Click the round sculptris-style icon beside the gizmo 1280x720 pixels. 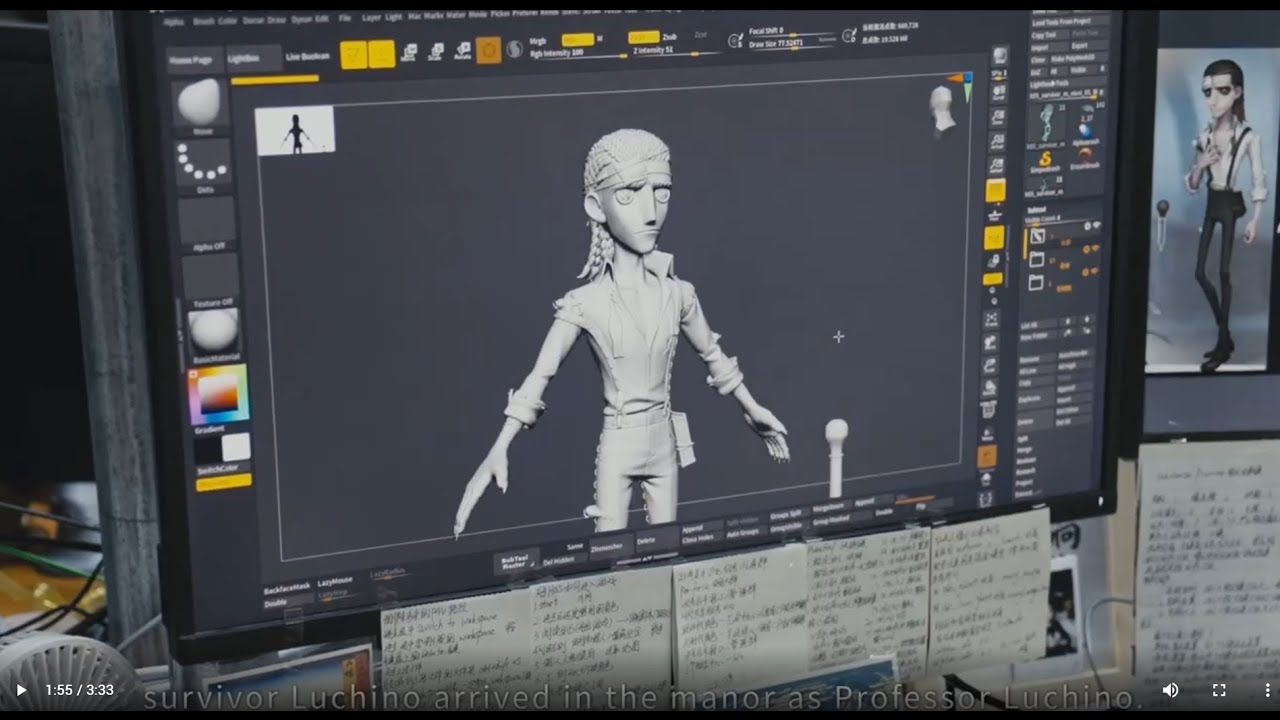coord(514,49)
